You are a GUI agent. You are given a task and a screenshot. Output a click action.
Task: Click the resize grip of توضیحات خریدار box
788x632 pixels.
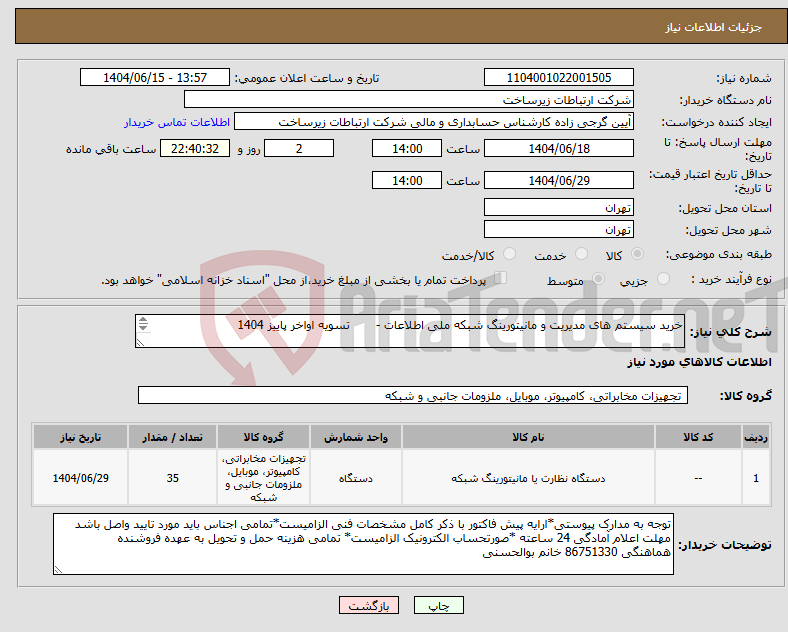click(x=59, y=570)
